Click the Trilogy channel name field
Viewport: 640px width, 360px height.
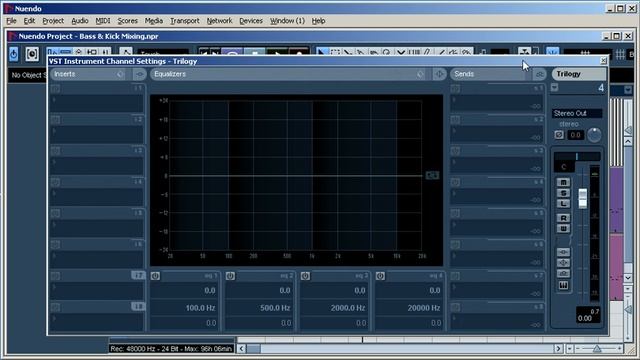(x=579, y=74)
